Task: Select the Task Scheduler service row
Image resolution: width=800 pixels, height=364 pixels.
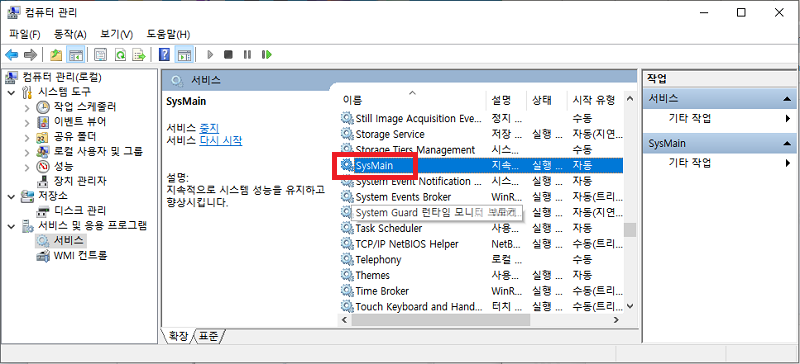Action: (481, 228)
